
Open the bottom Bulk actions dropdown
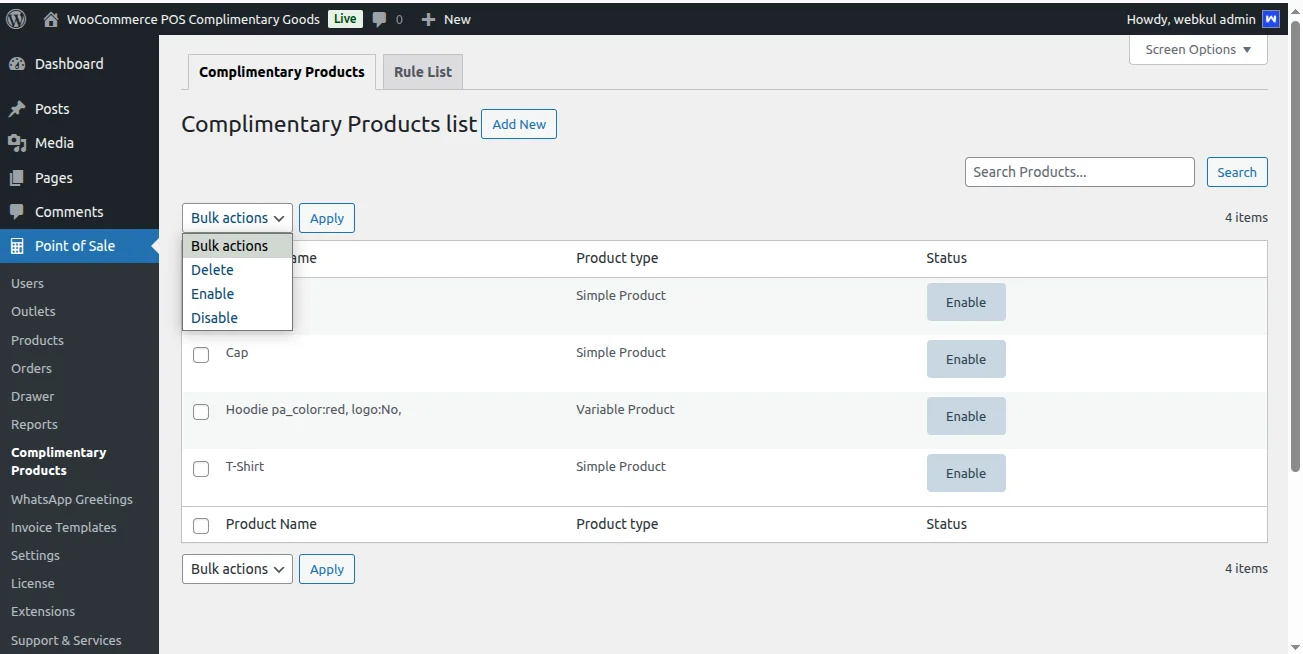(x=237, y=569)
